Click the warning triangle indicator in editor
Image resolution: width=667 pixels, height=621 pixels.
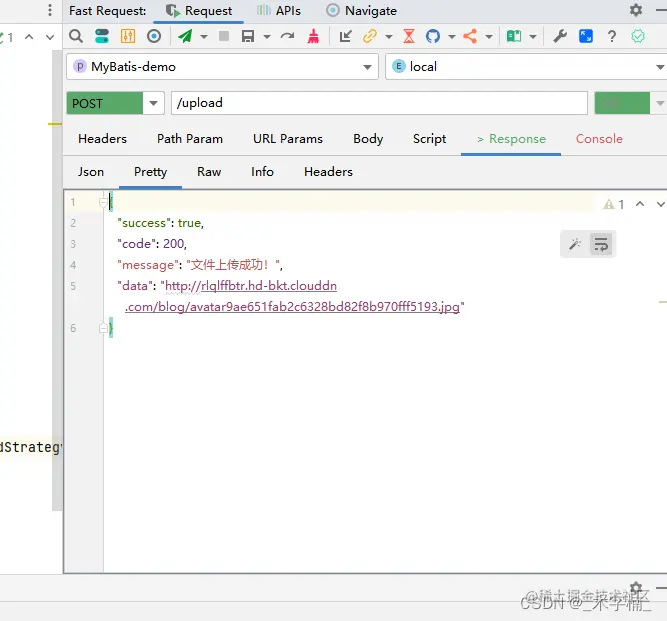coord(609,204)
